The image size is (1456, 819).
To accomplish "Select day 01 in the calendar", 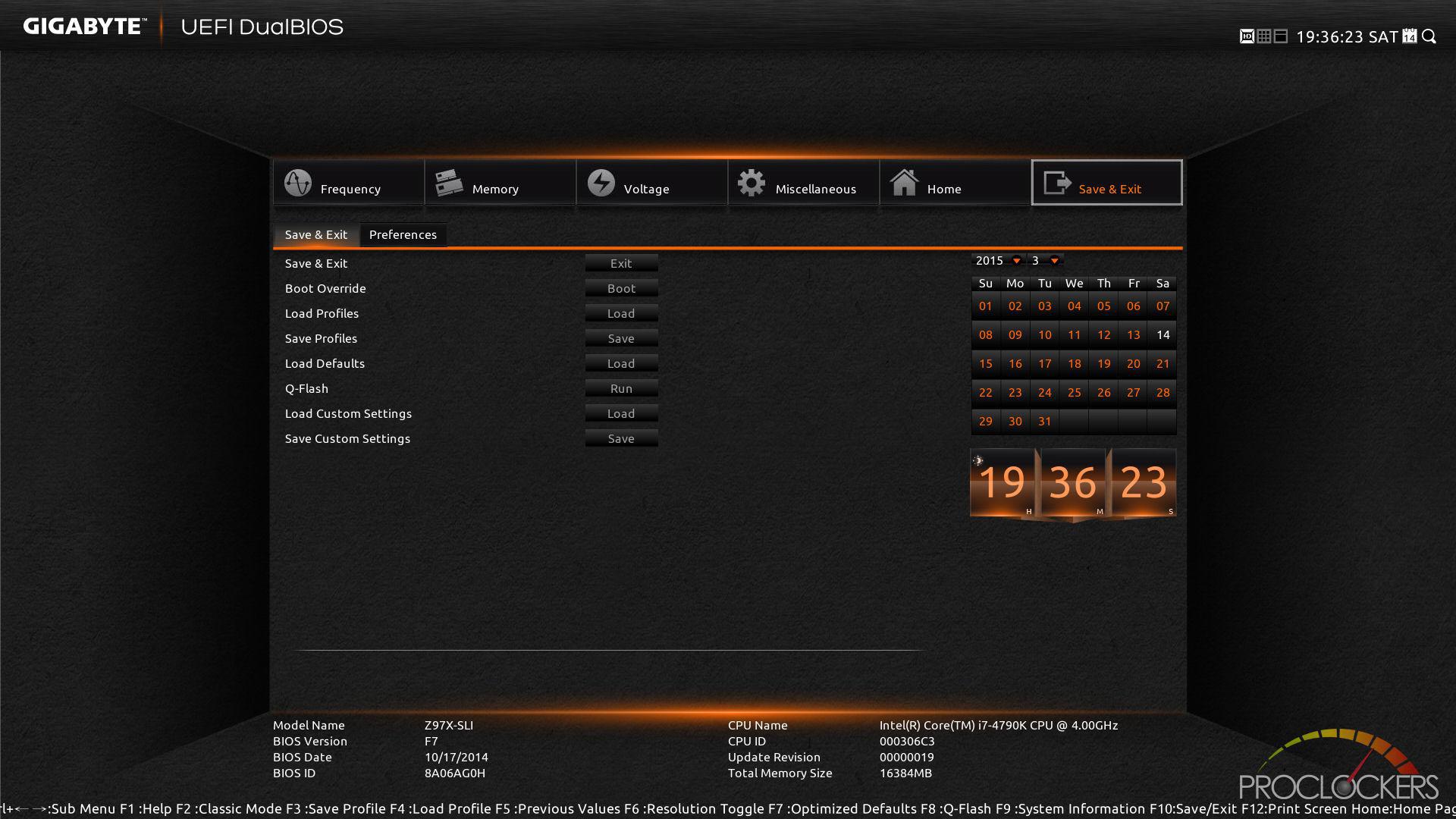I will [985, 306].
